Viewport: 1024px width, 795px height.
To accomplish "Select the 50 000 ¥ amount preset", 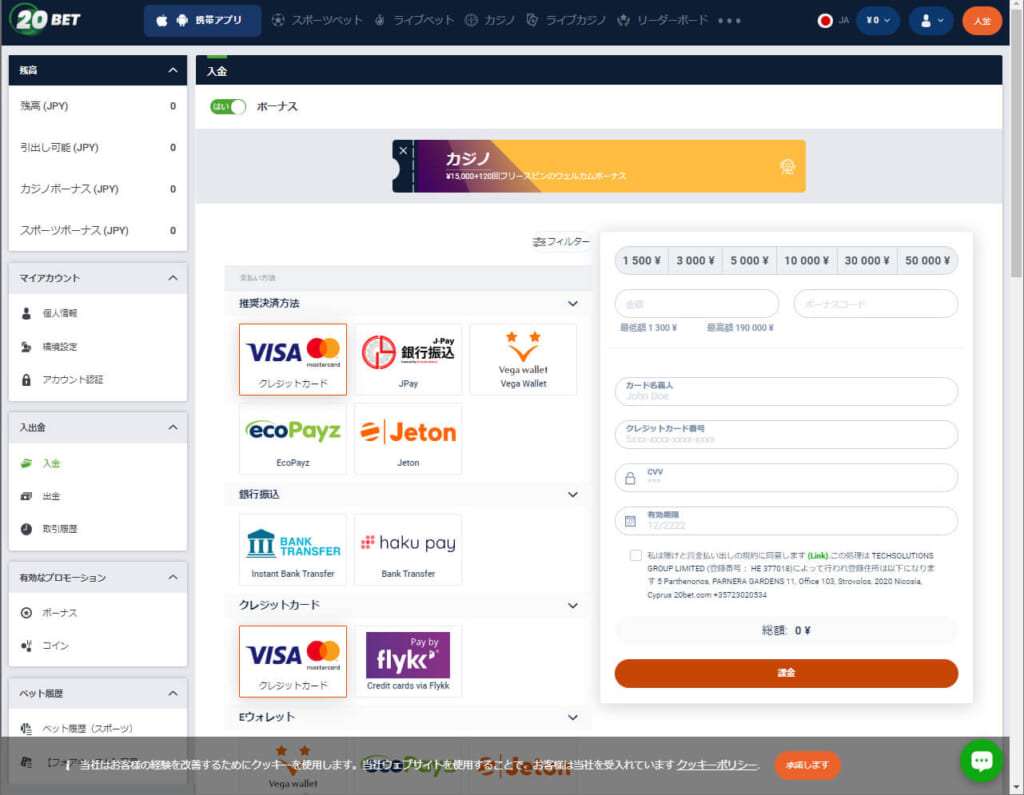I will pyautogui.click(x=927, y=261).
